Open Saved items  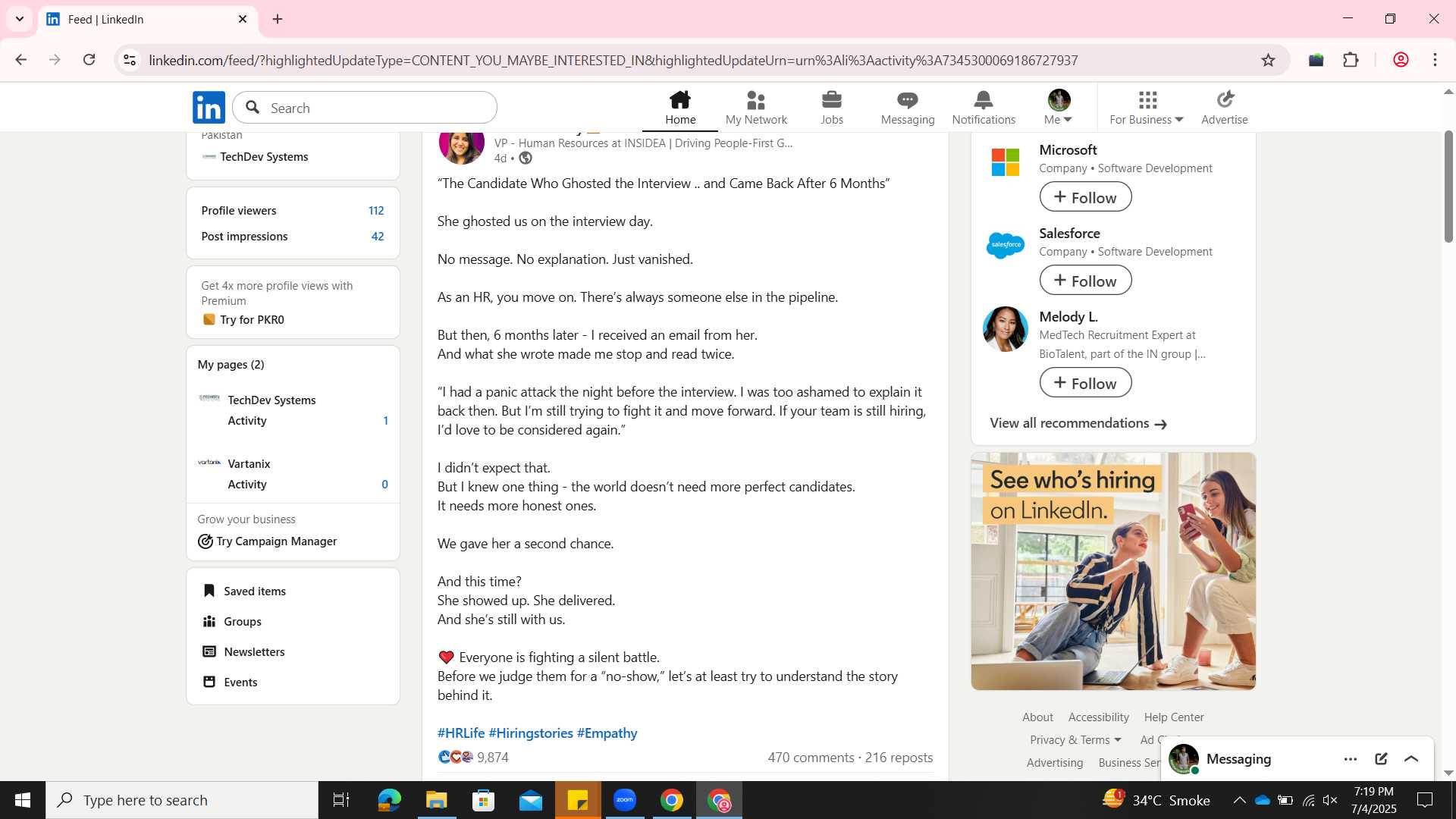tap(244, 591)
